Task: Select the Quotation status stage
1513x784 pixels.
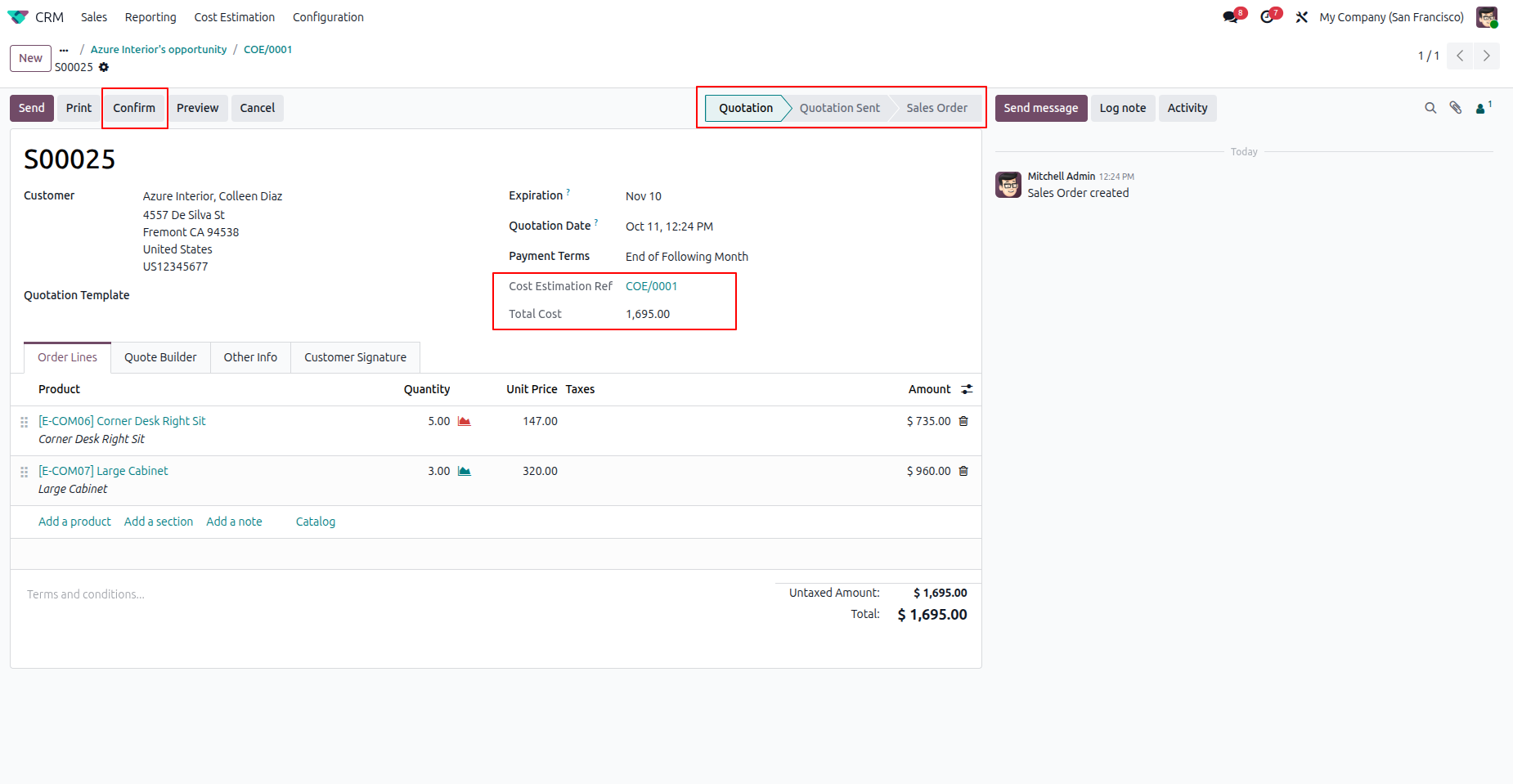Action: pos(746,108)
